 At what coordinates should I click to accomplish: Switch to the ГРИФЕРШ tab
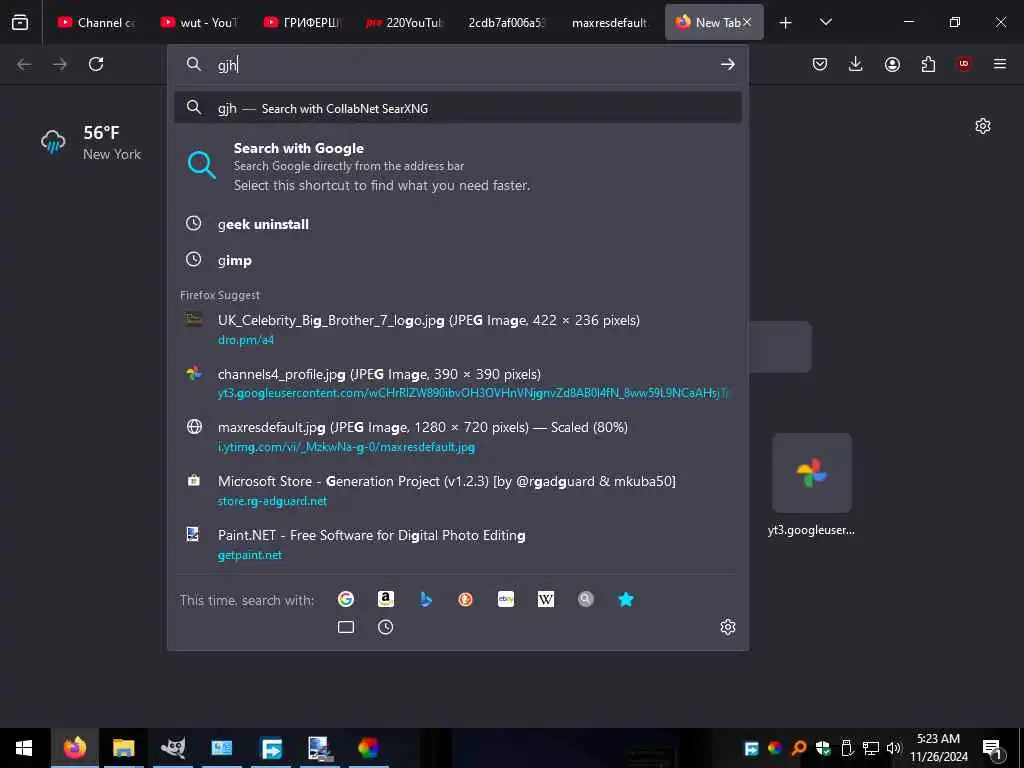tap(302, 22)
